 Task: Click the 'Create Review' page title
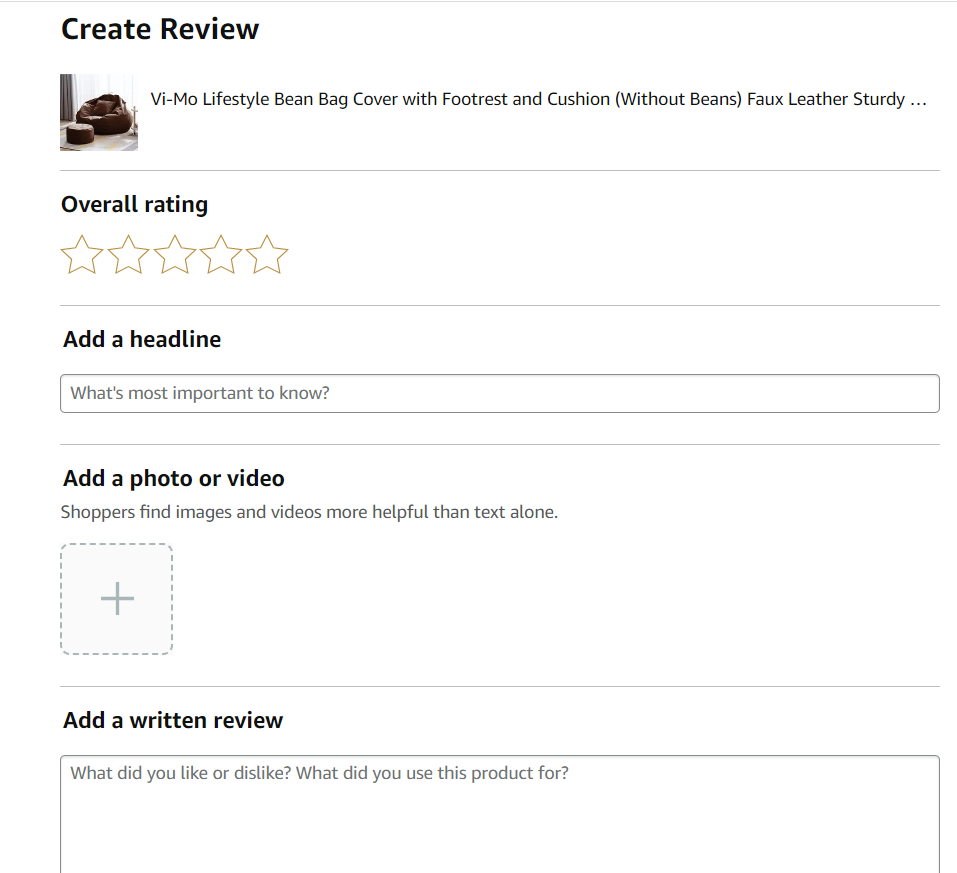click(x=160, y=29)
